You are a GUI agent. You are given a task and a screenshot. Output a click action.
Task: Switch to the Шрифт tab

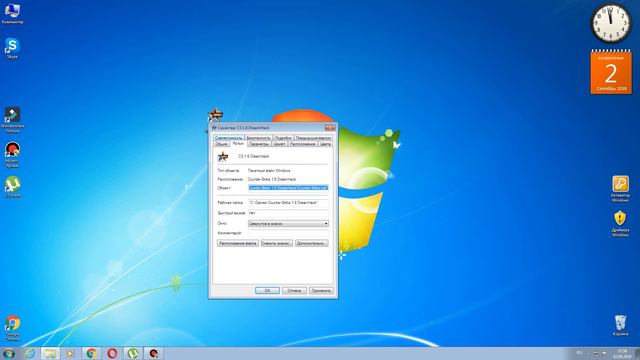[280, 144]
